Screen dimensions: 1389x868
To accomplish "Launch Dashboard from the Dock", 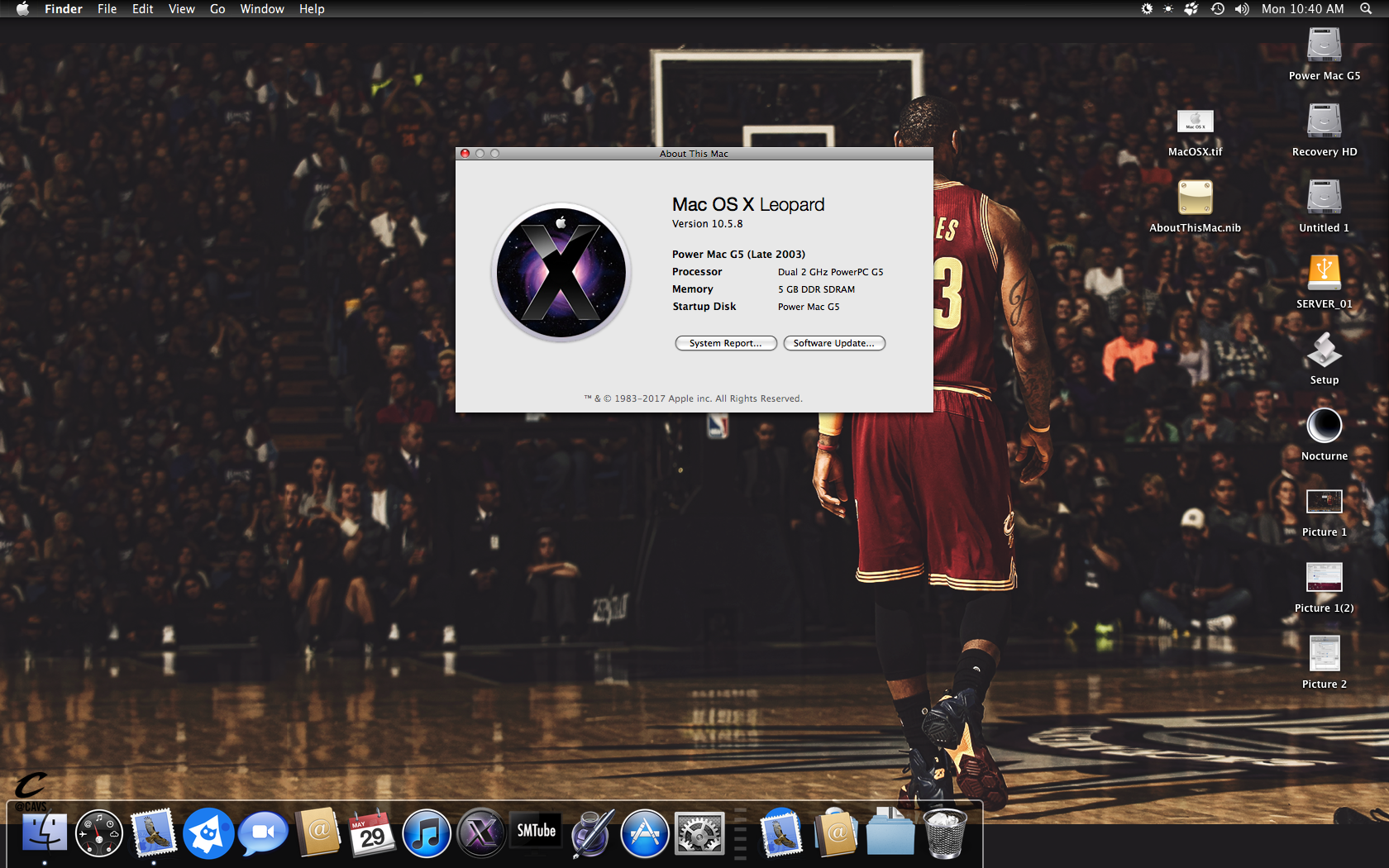I will pos(99,832).
